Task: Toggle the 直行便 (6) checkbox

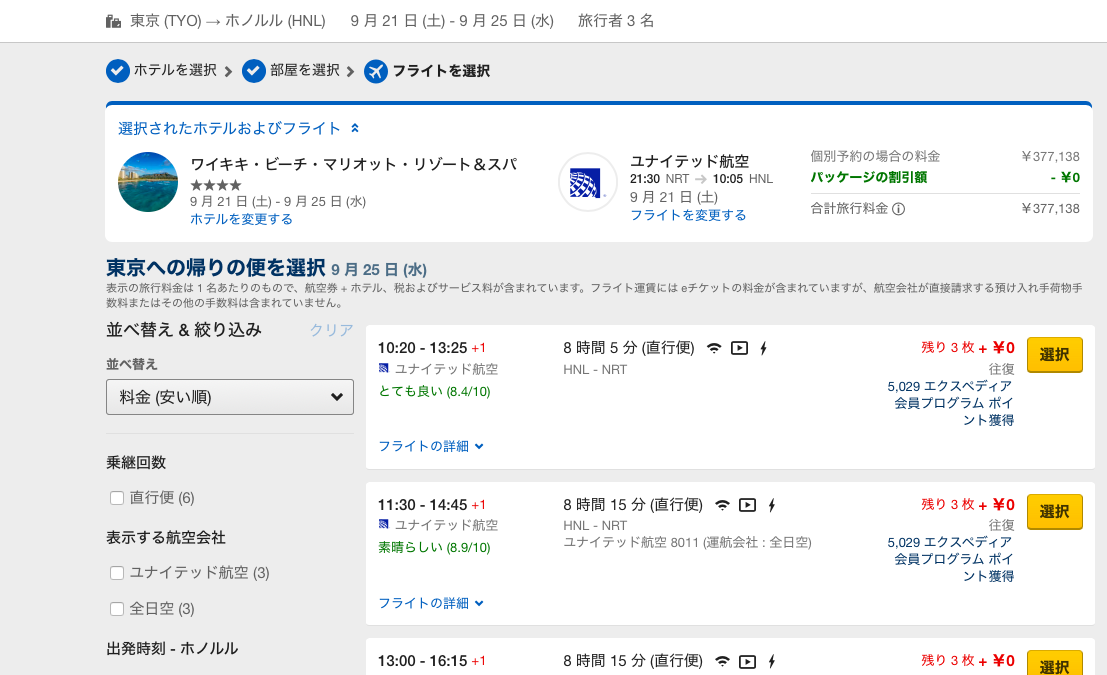Action: [x=117, y=498]
